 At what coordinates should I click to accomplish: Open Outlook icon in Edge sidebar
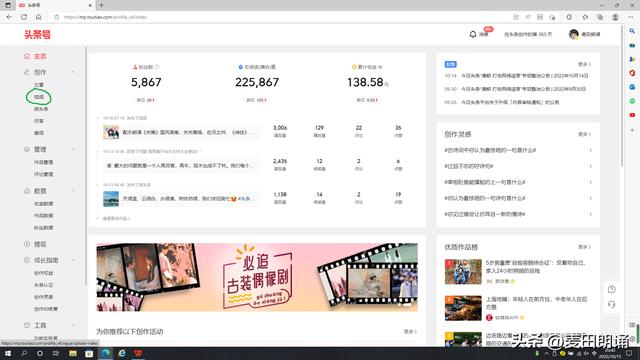click(x=632, y=87)
